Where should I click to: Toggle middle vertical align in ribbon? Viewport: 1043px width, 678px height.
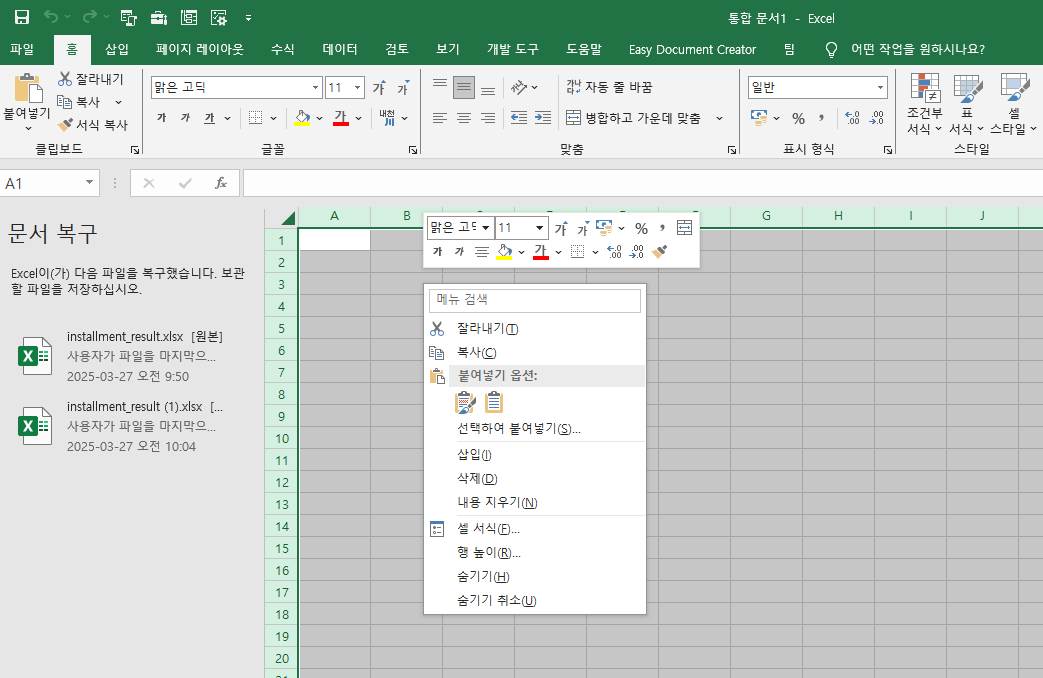pos(464,87)
